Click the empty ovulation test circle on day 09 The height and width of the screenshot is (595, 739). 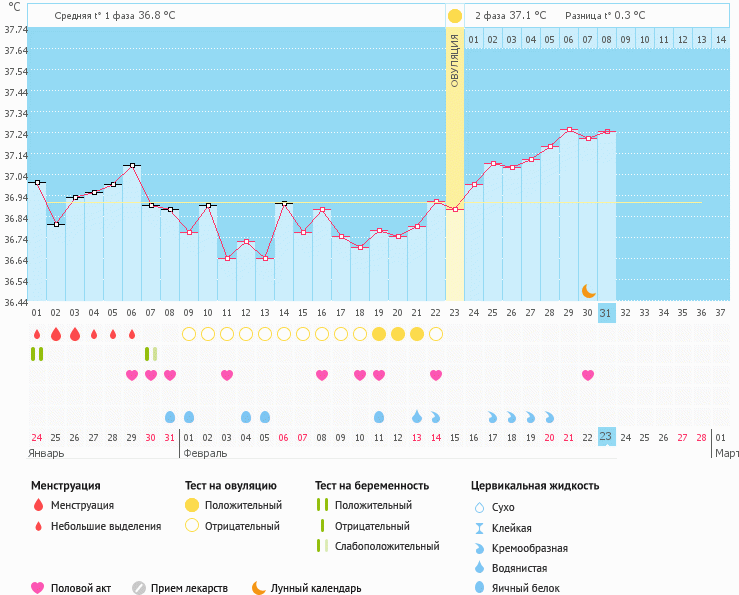coord(189,334)
